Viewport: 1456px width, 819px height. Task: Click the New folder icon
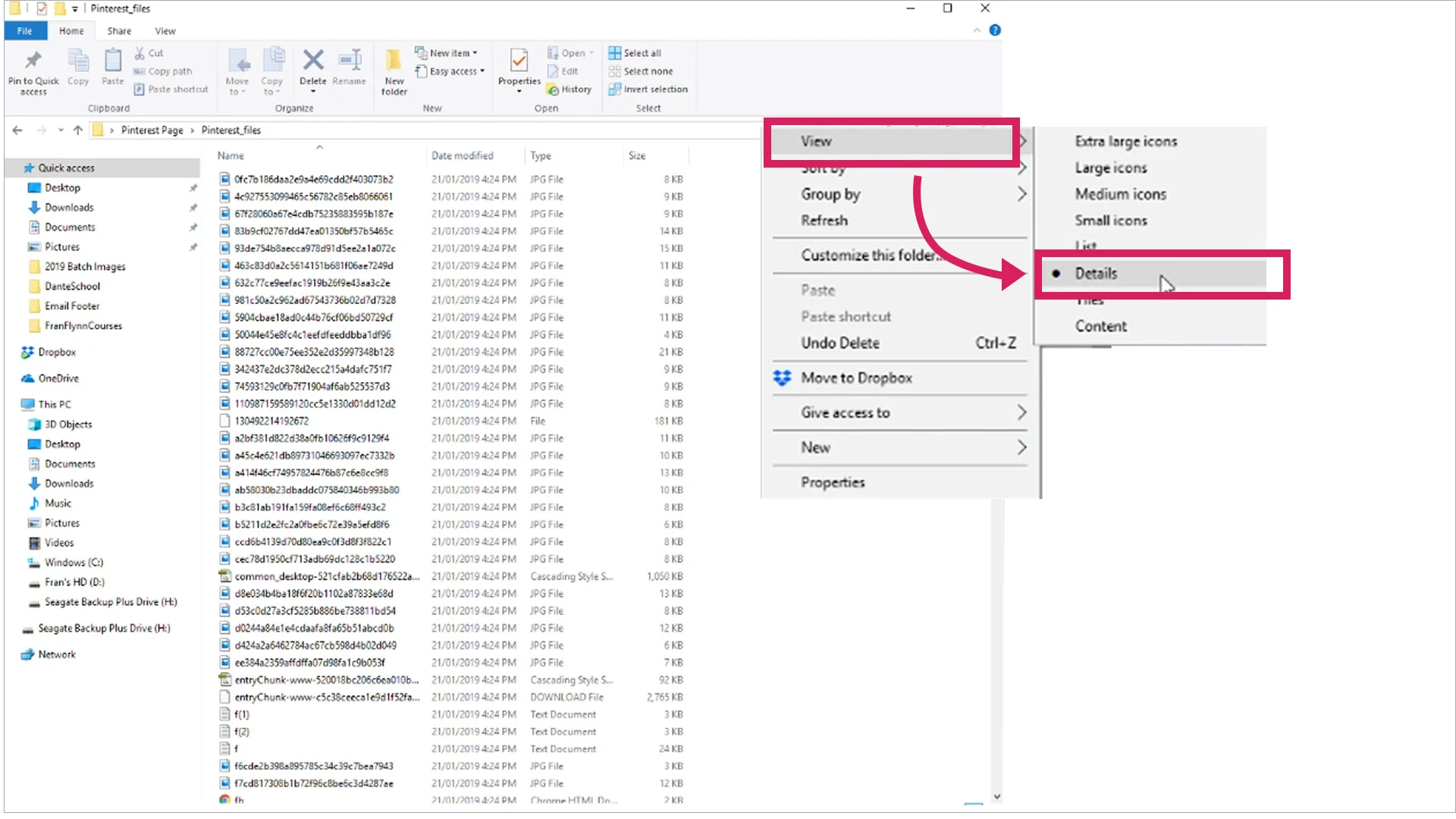[x=394, y=61]
